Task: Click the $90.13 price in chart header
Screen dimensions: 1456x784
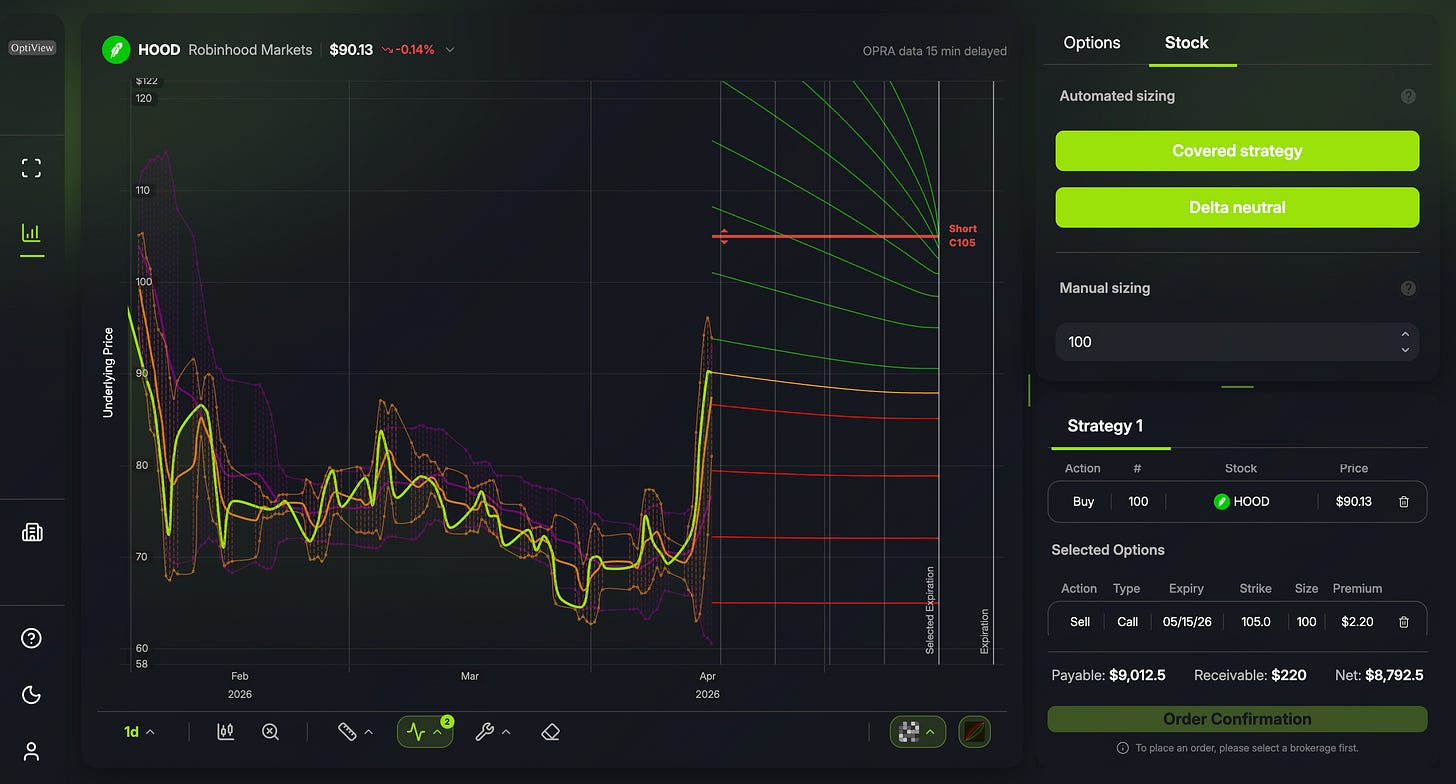Action: 351,50
